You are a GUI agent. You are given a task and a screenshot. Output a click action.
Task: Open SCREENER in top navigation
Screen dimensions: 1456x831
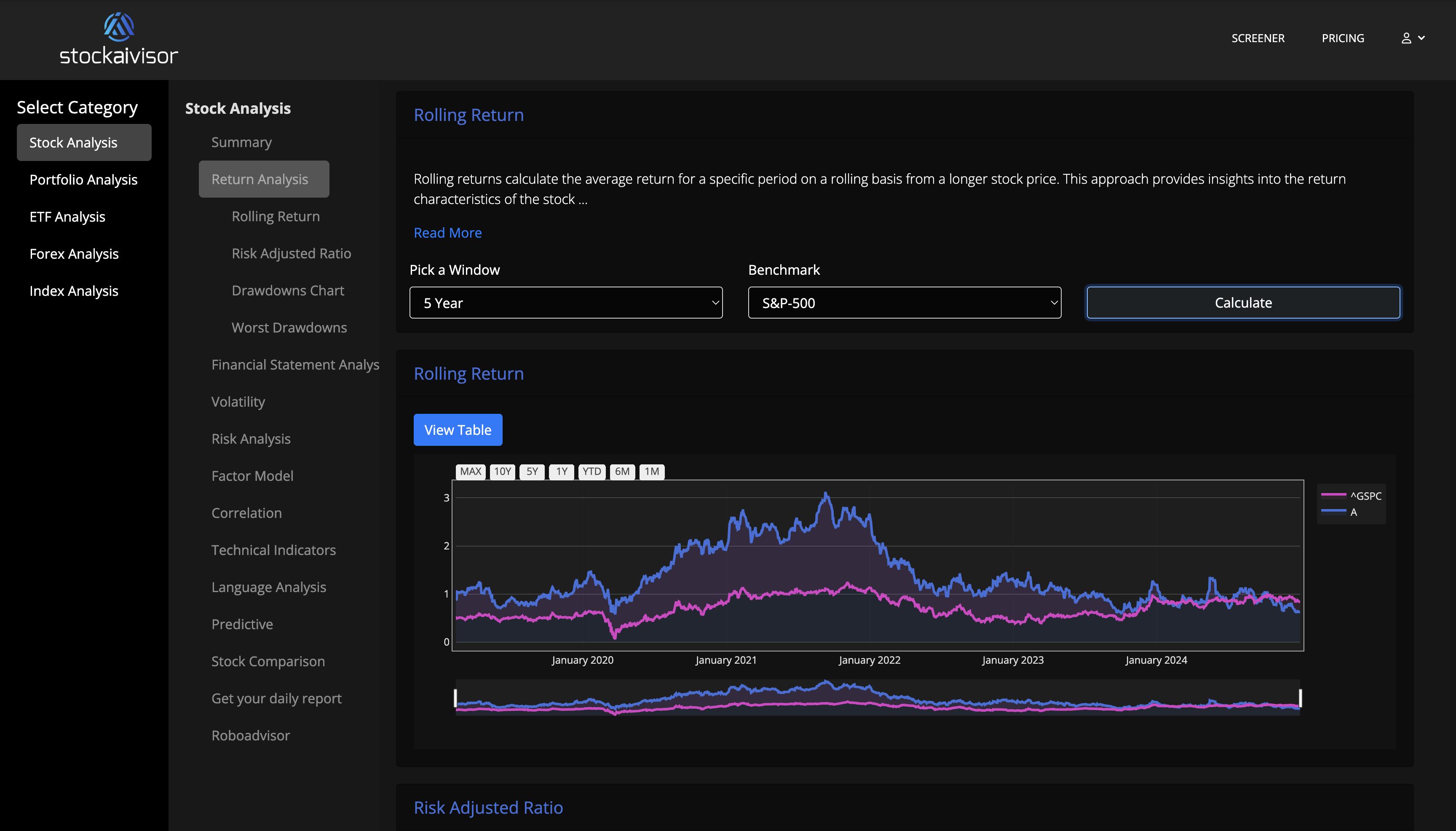pos(1258,38)
